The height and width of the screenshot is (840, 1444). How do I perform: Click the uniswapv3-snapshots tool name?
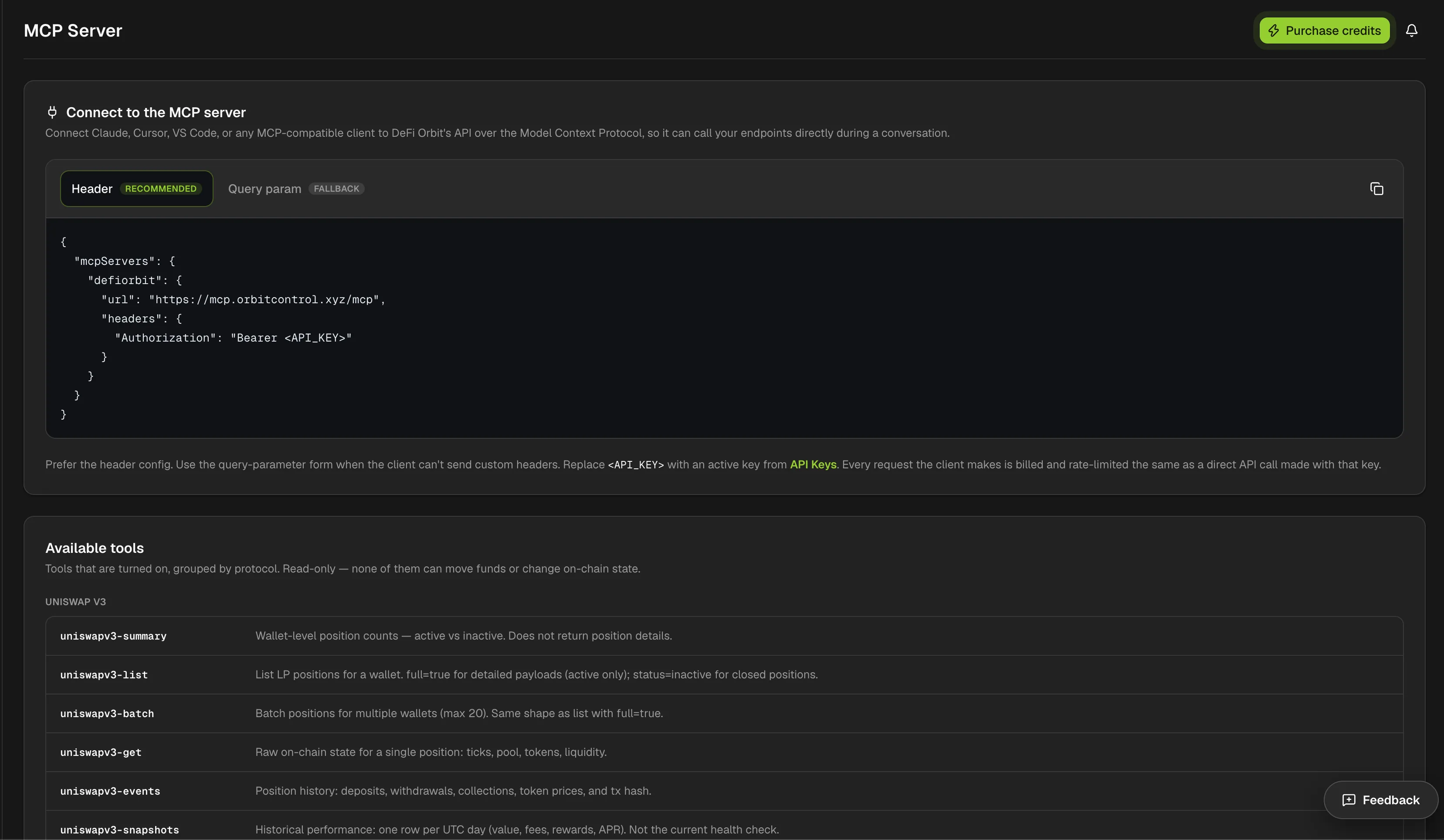120,830
